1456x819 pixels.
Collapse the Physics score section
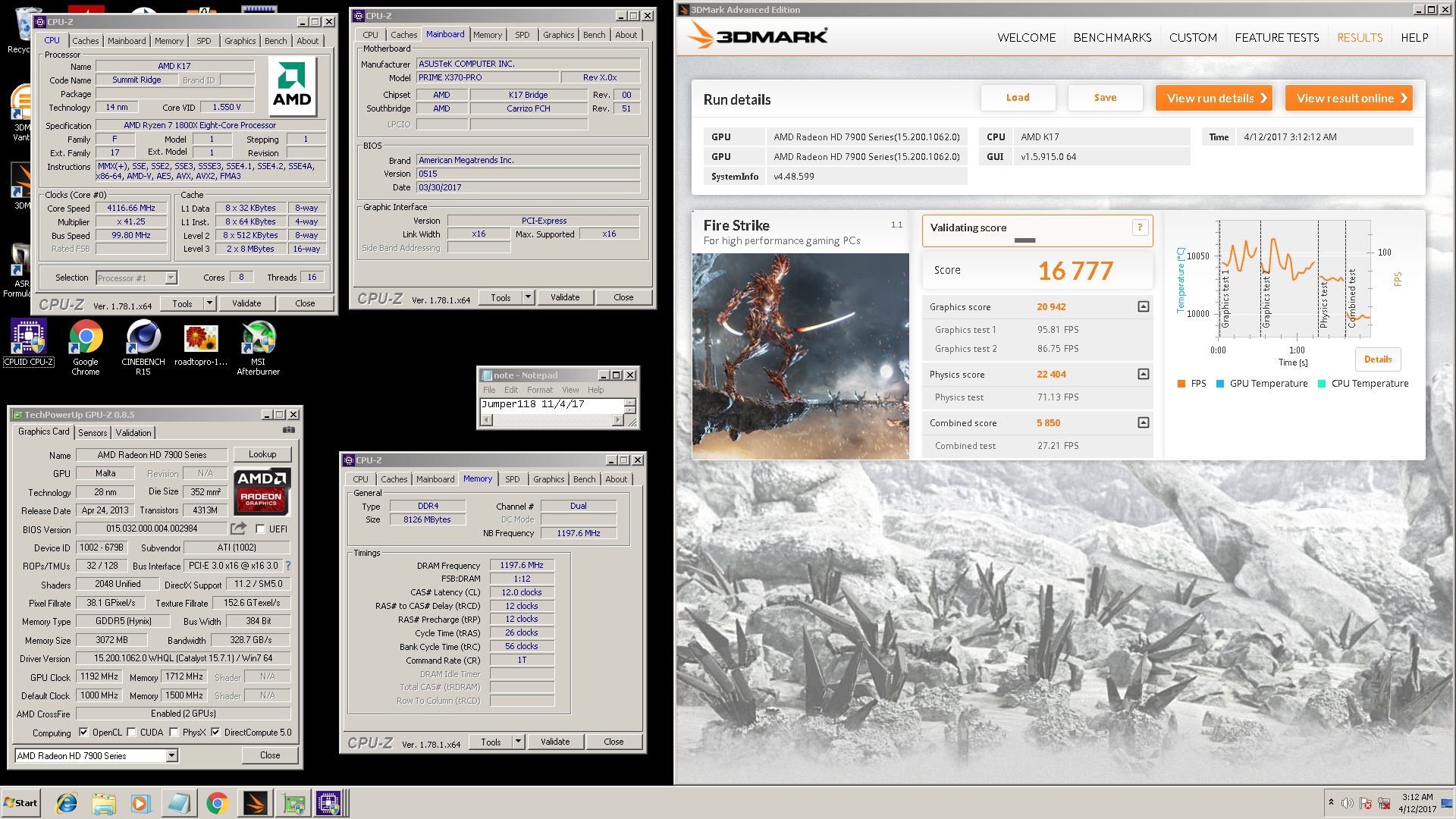pos(1144,374)
